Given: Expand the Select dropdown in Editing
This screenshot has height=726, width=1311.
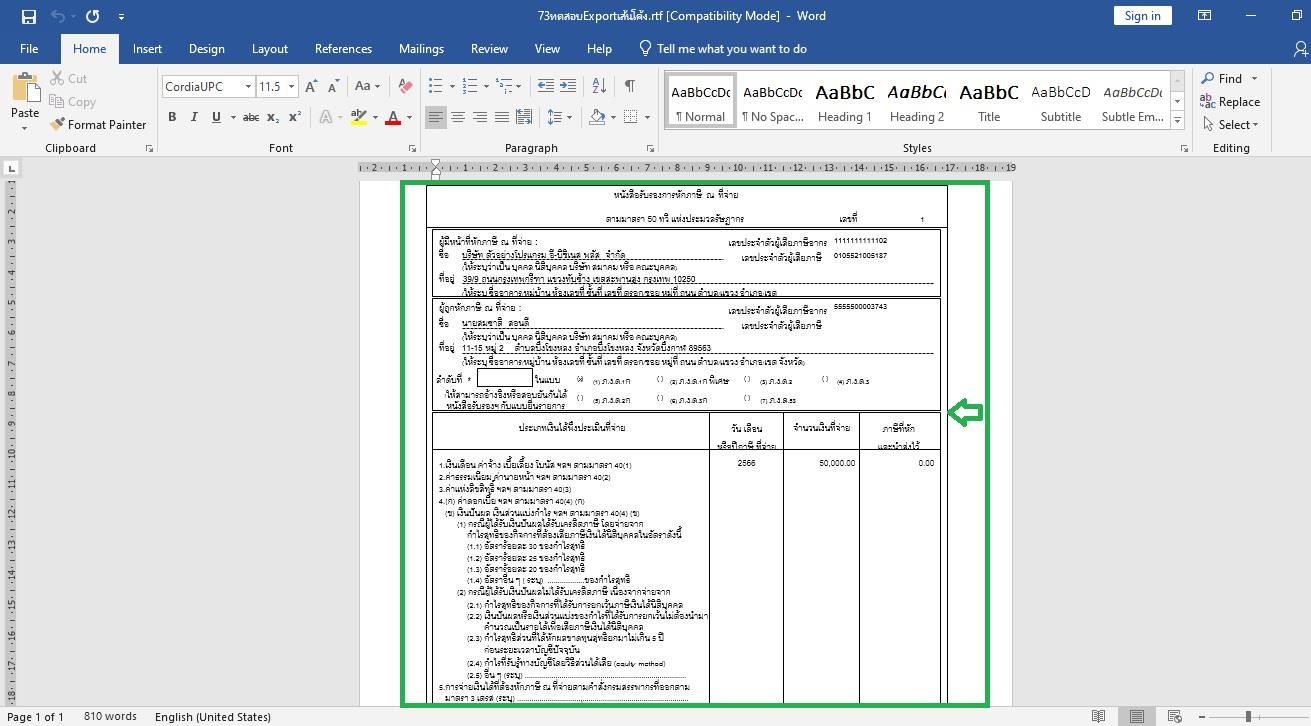Looking at the screenshot, I should point(1230,124).
